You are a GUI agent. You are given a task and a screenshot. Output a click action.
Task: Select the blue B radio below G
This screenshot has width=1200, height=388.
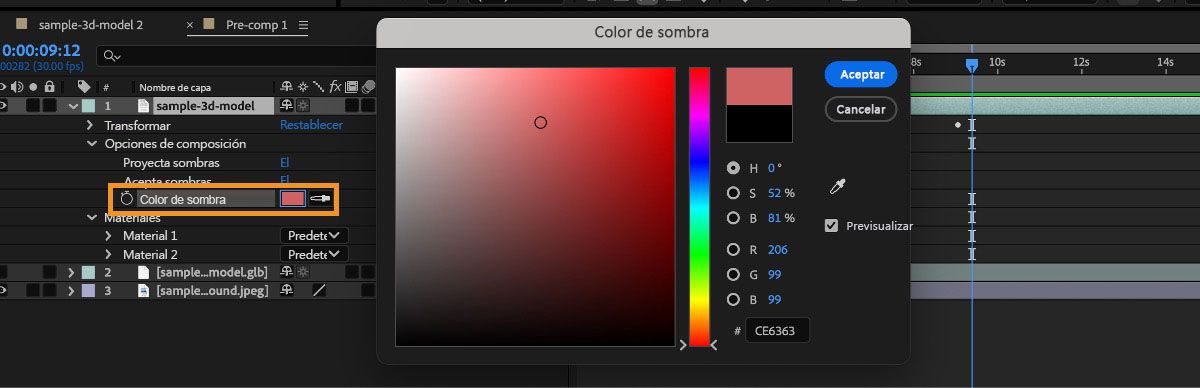734,299
